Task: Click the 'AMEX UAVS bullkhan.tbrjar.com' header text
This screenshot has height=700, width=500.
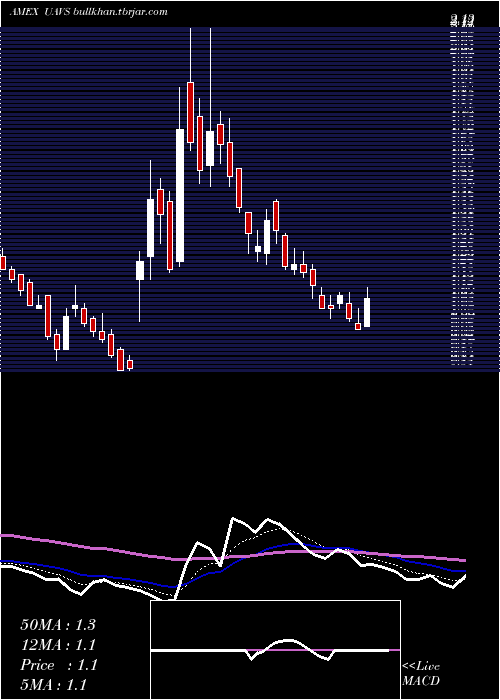Action: [89, 12]
